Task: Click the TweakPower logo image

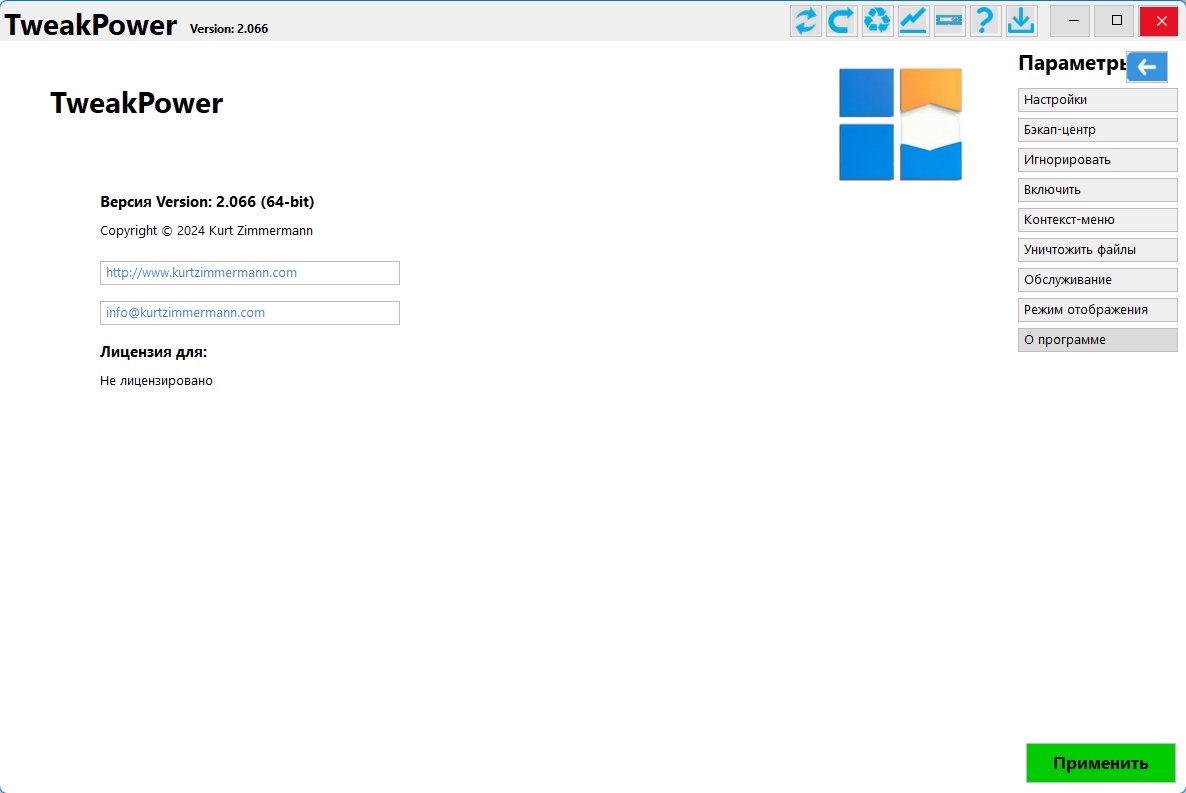Action: [900, 124]
